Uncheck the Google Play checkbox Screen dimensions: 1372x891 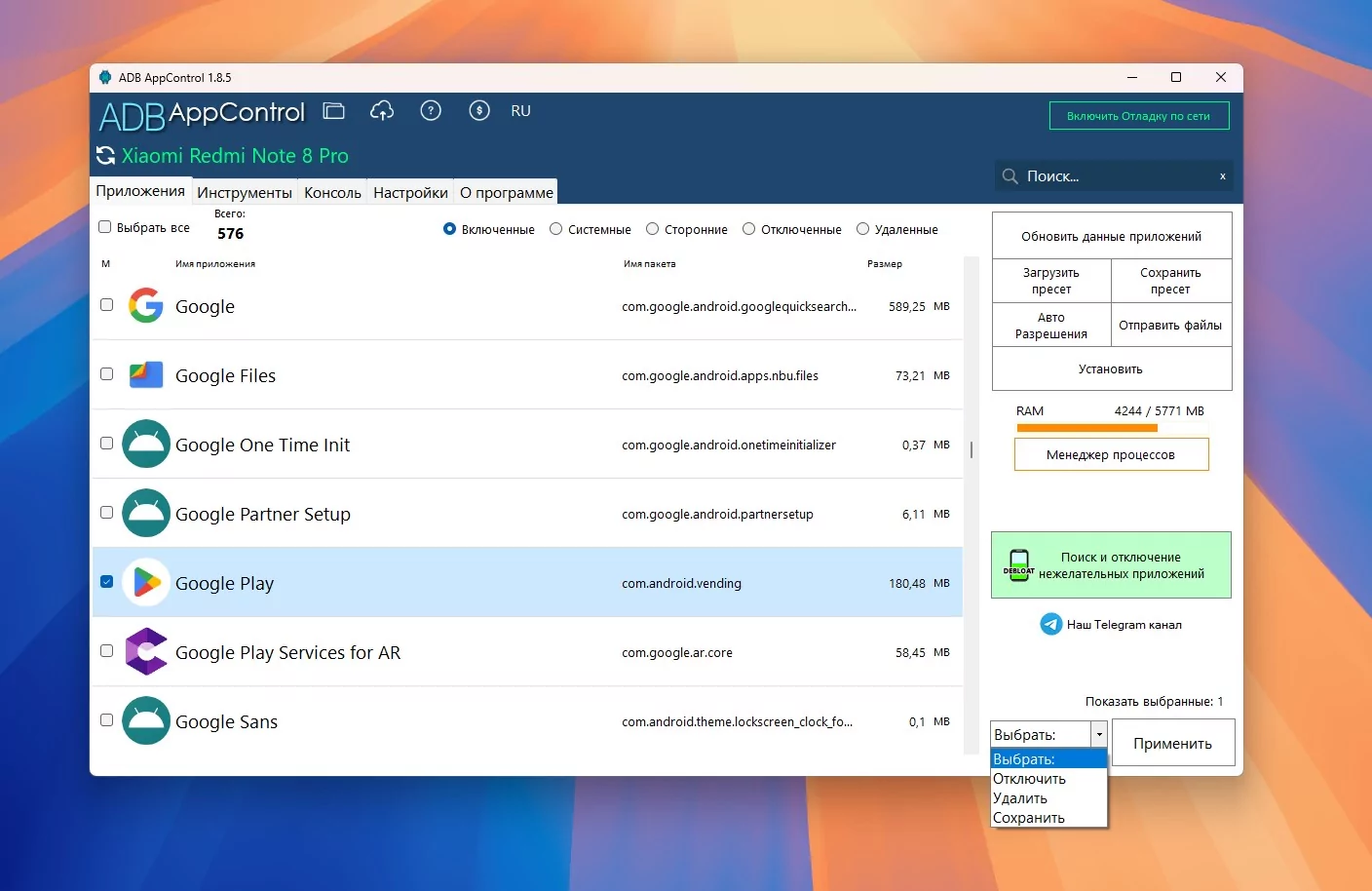point(107,582)
